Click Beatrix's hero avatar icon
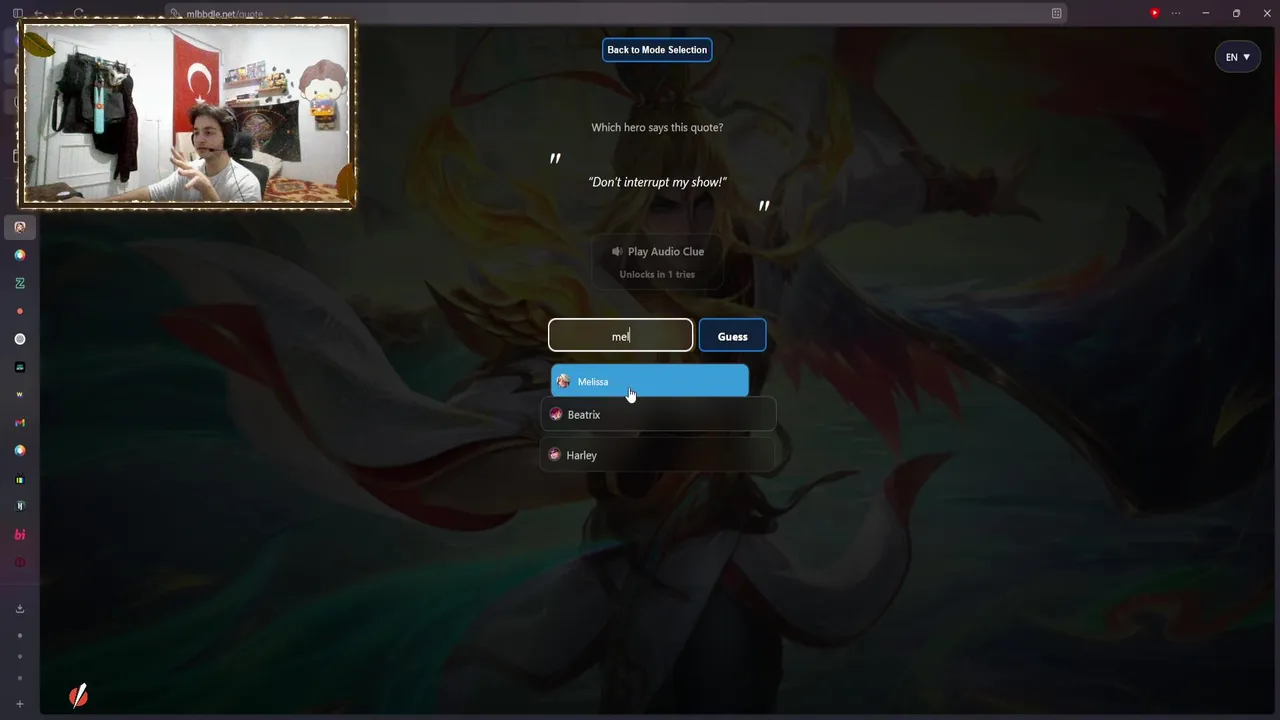This screenshot has width=1280, height=720. click(x=556, y=414)
